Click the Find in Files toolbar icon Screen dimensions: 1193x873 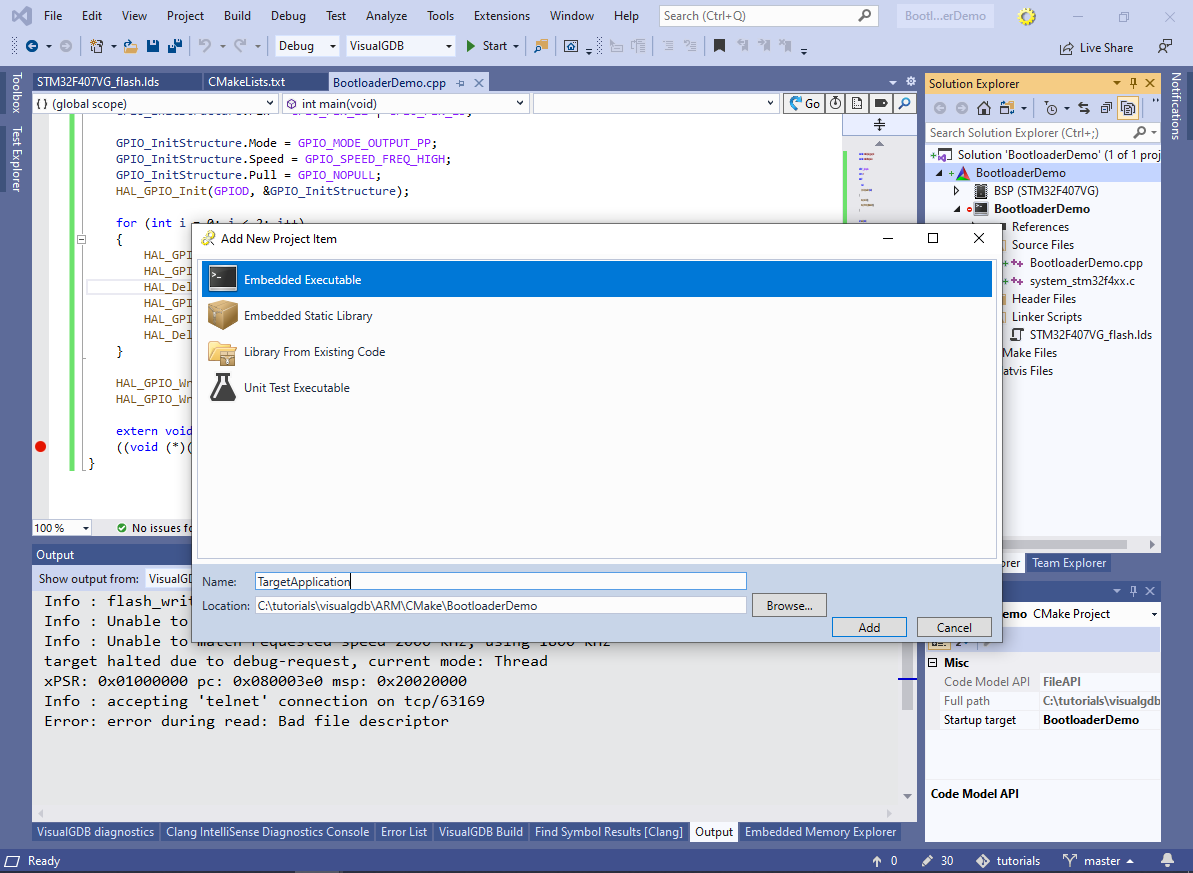click(x=541, y=46)
